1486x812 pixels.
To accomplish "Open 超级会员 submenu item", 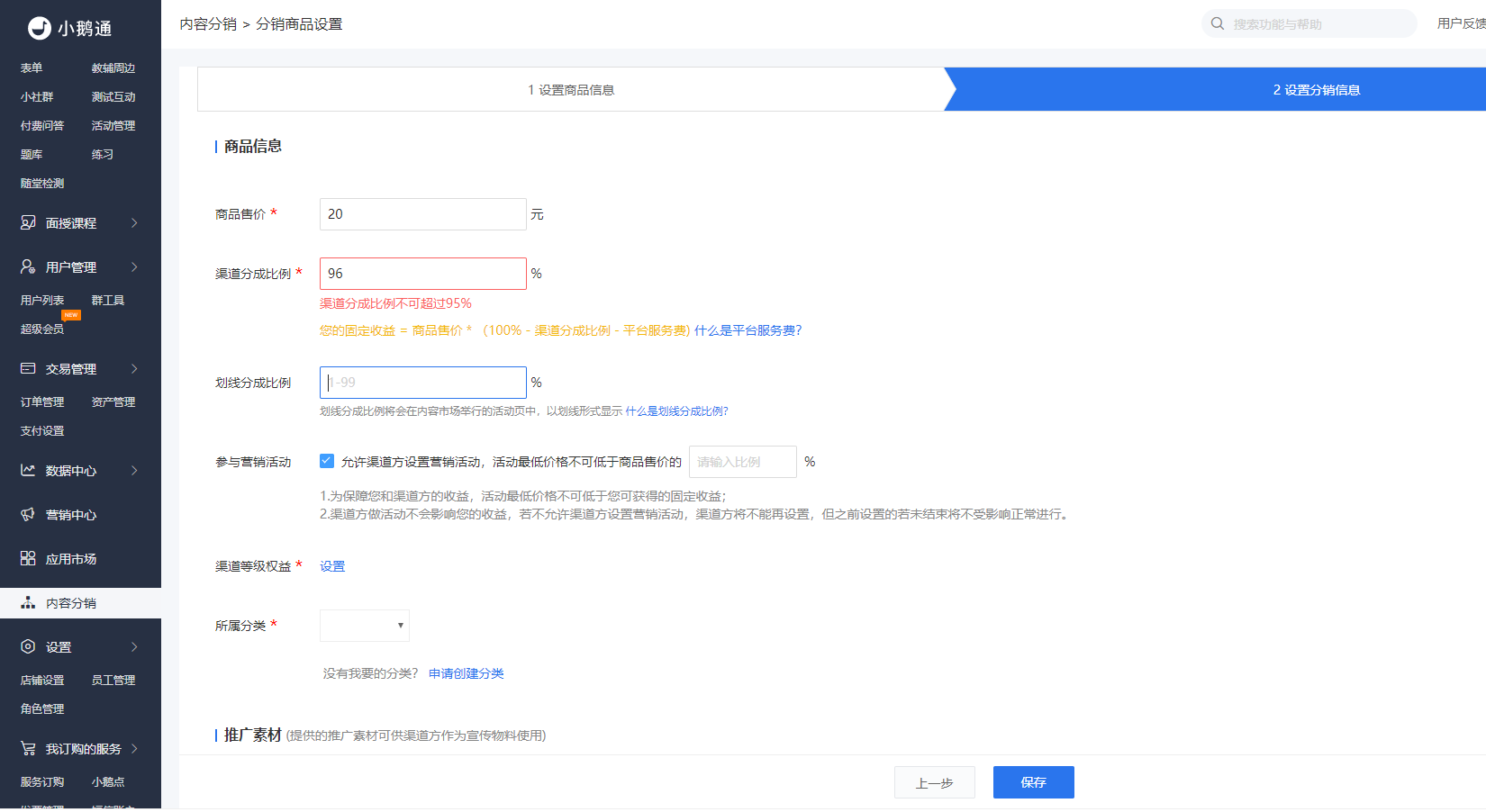I will tap(42, 329).
